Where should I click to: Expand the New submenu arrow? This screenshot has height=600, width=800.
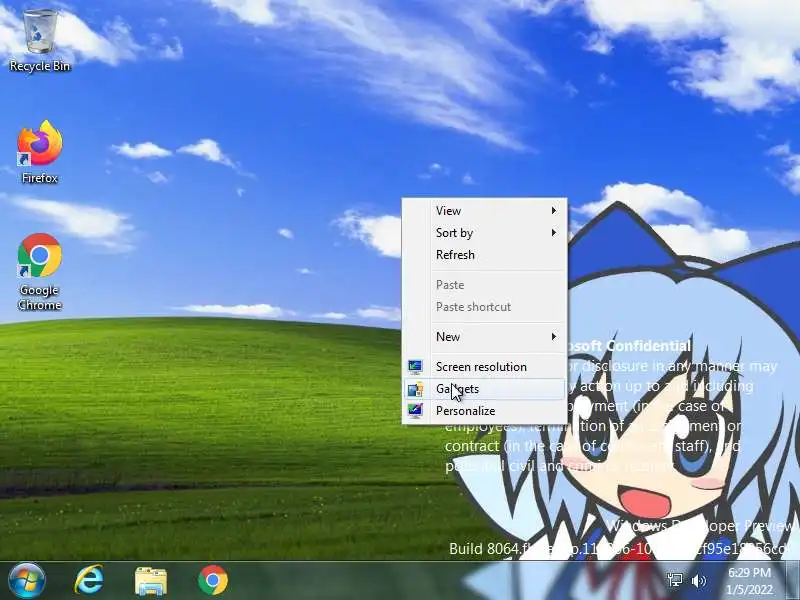(554, 337)
